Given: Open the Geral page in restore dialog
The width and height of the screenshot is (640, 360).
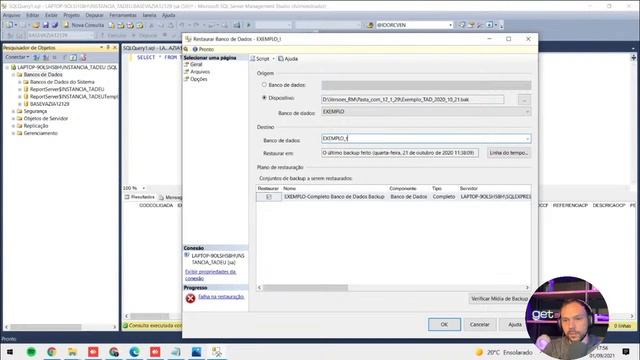Looking at the screenshot, I should [196, 64].
